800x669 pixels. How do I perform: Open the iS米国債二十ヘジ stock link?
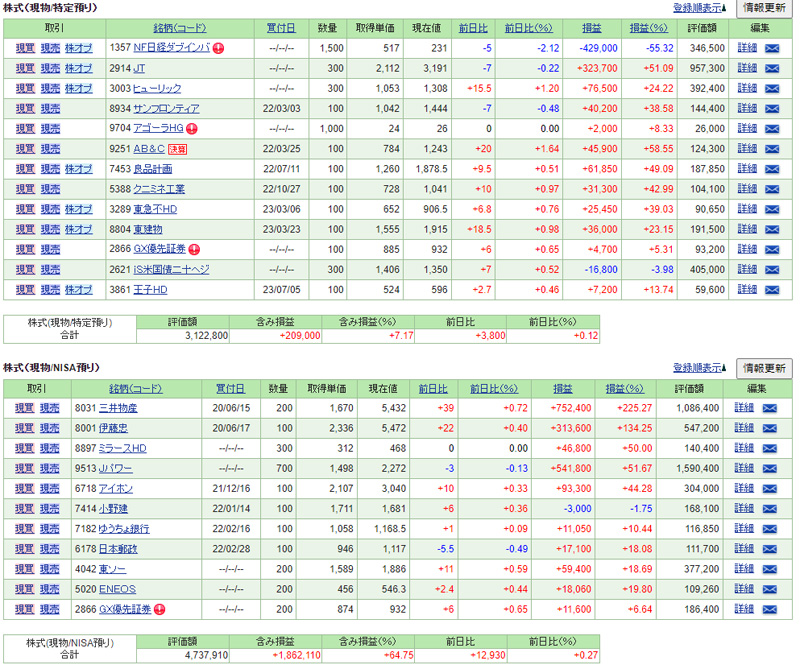coord(171,270)
